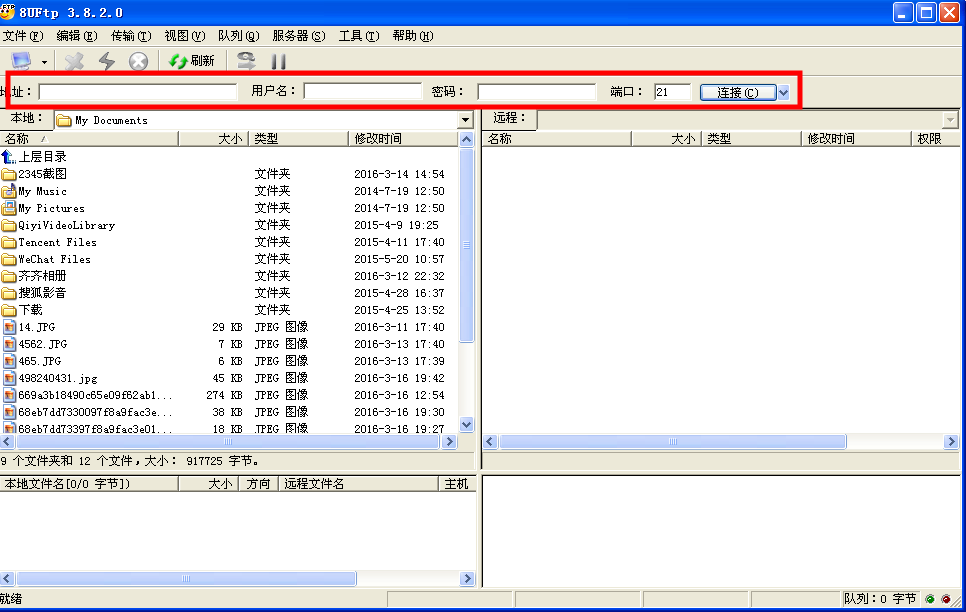
Task: Open the 传输(T) menu
Action: 131,36
